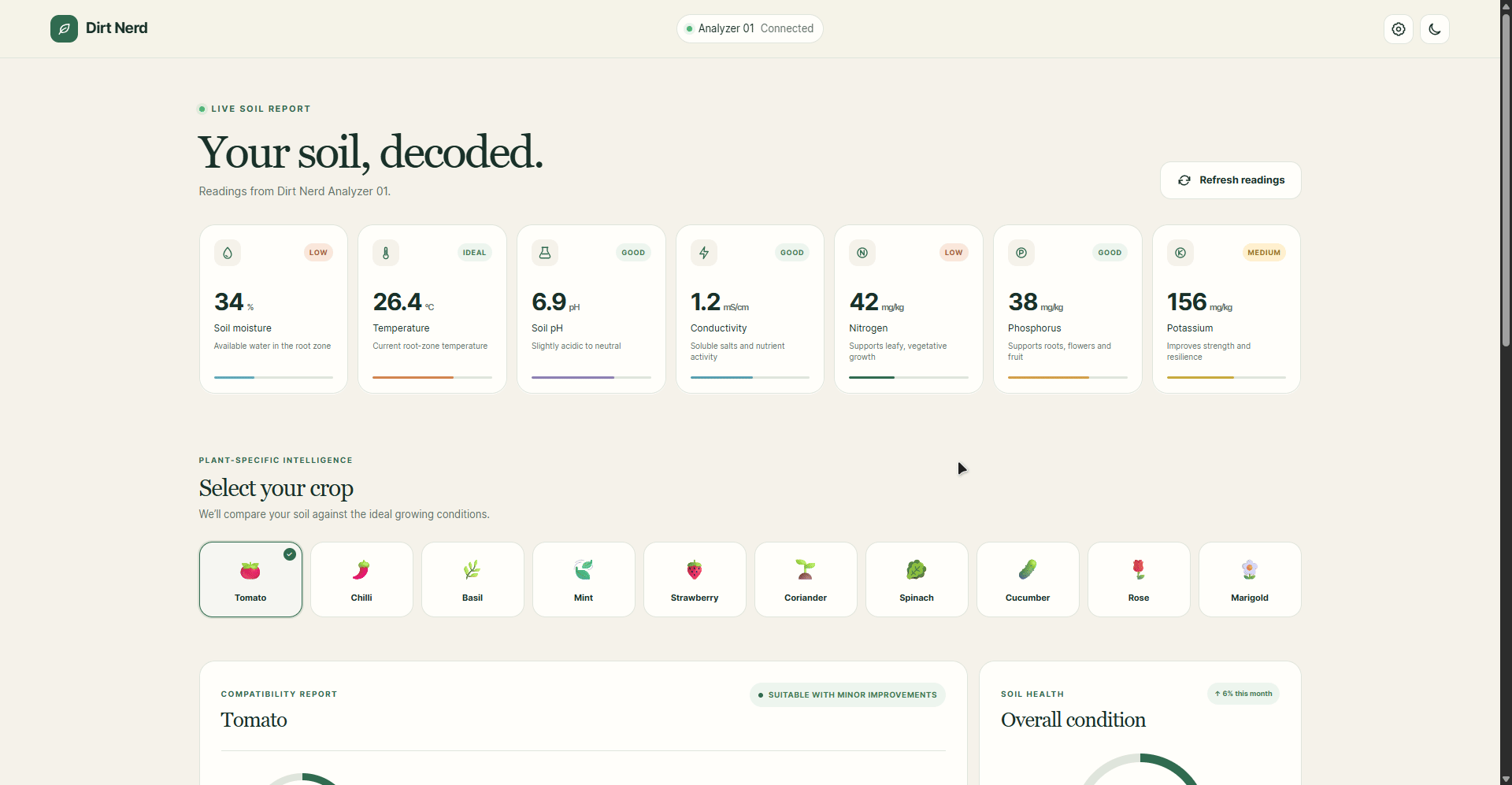Click the GOOD badge on Conductivity card

point(792,253)
